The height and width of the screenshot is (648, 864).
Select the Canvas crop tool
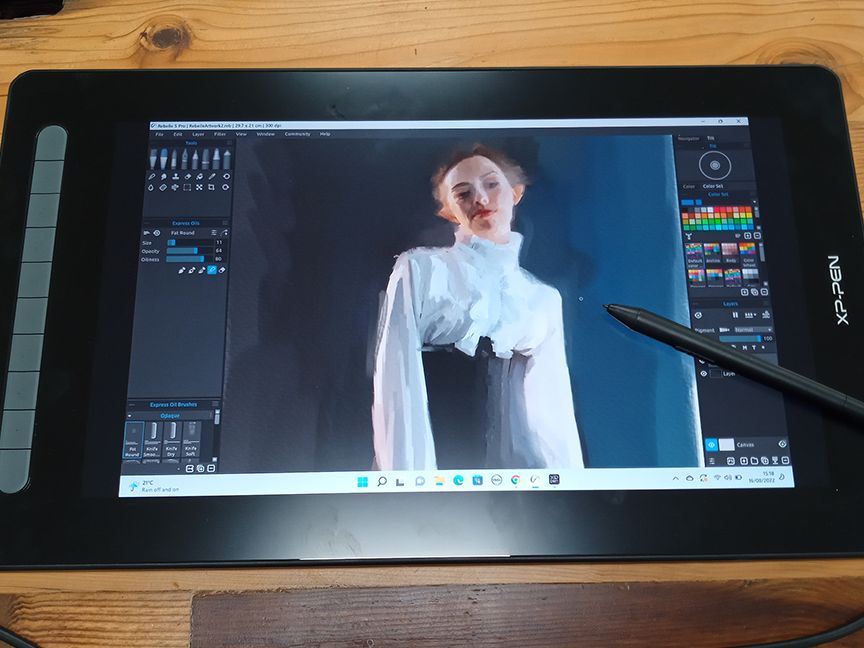point(212,187)
